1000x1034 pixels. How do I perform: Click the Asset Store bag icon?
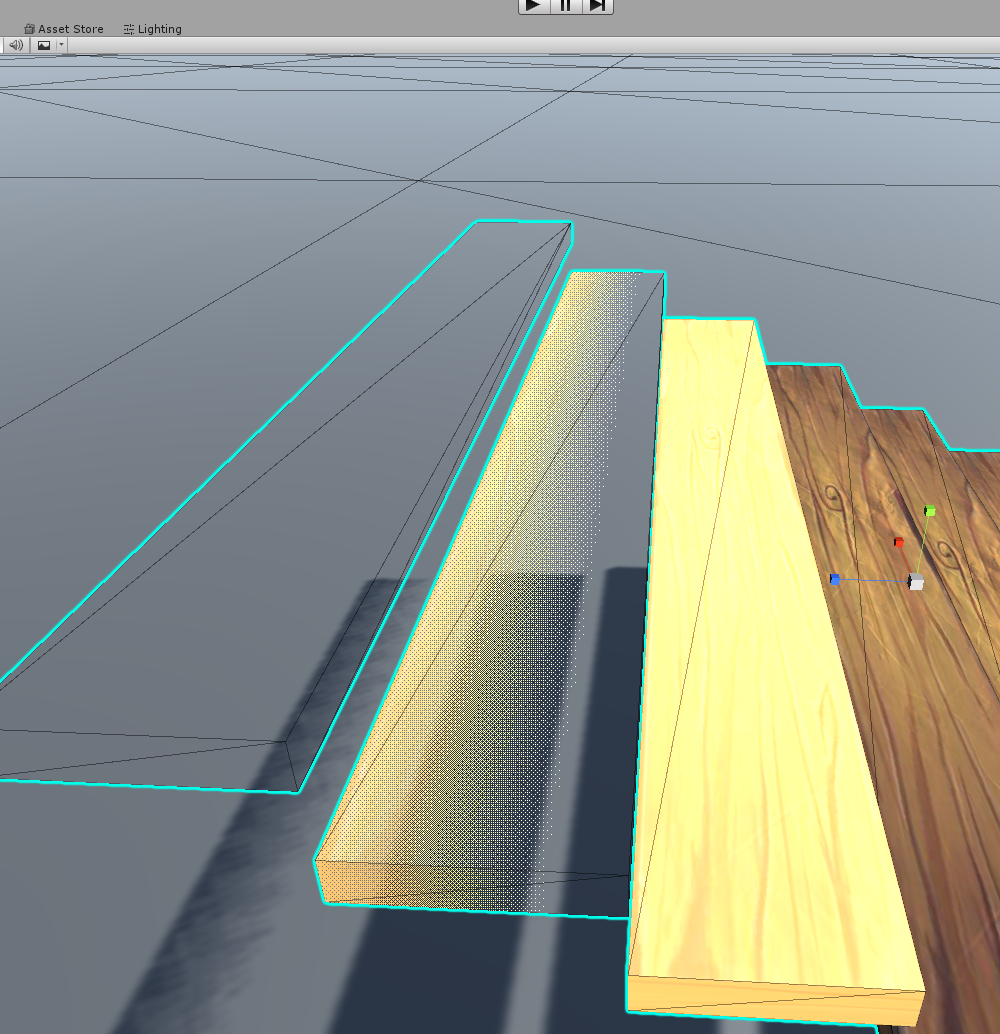pos(29,29)
